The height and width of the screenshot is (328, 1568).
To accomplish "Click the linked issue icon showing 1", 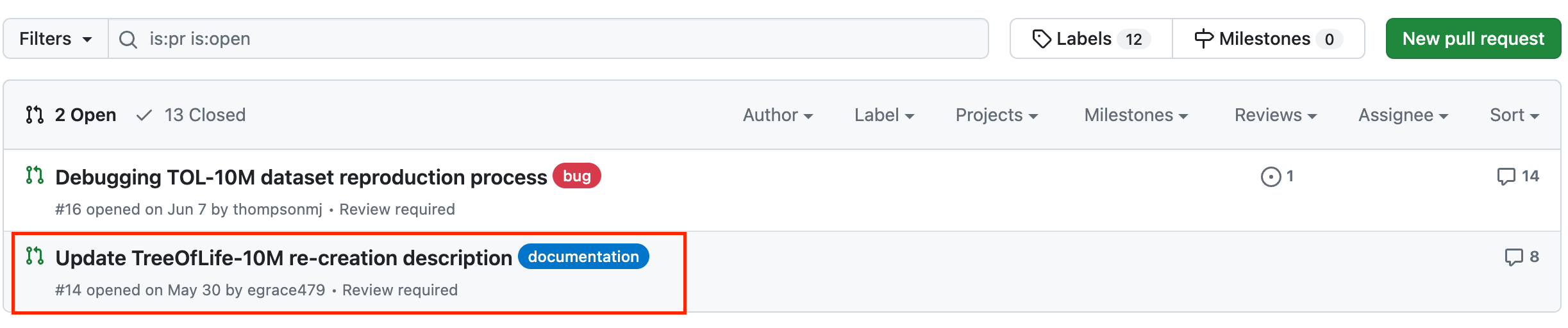I will tap(1271, 176).
